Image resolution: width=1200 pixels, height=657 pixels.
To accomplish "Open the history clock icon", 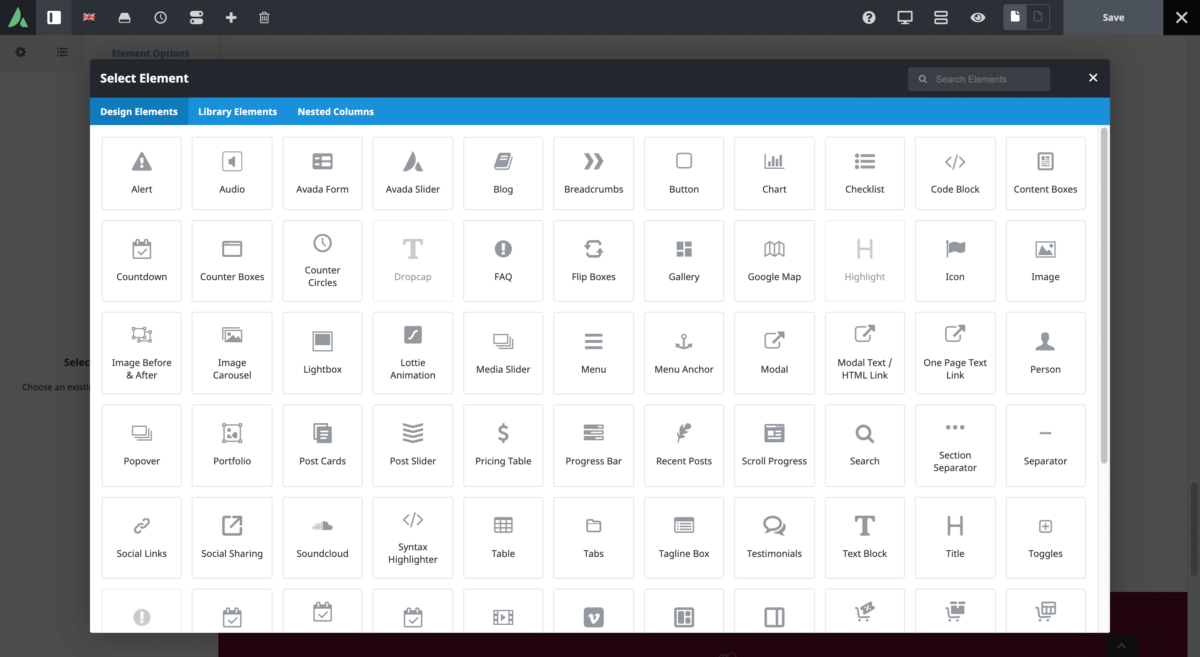I will tap(160, 17).
